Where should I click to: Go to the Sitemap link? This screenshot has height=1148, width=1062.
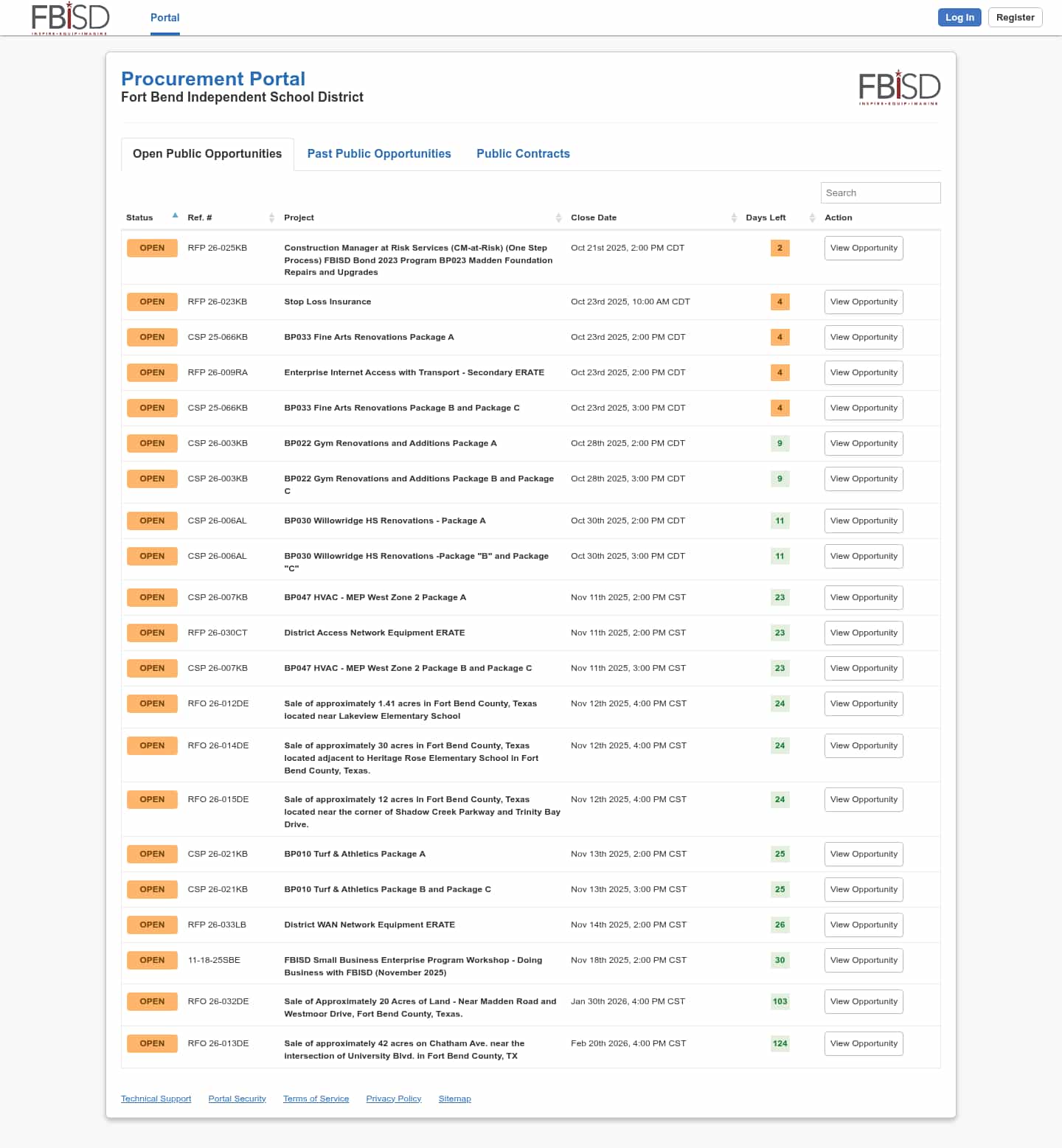(x=454, y=1099)
